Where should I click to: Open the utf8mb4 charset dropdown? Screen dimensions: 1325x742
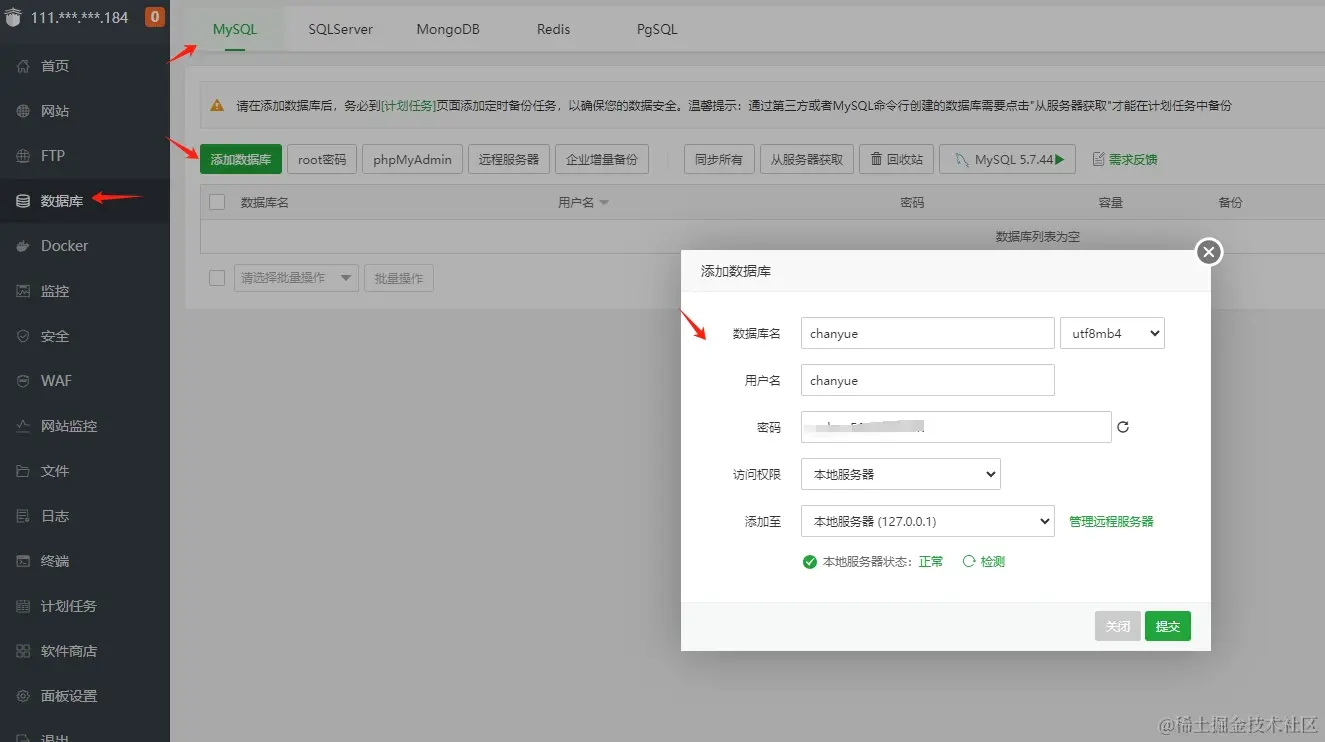pyautogui.click(x=1112, y=333)
